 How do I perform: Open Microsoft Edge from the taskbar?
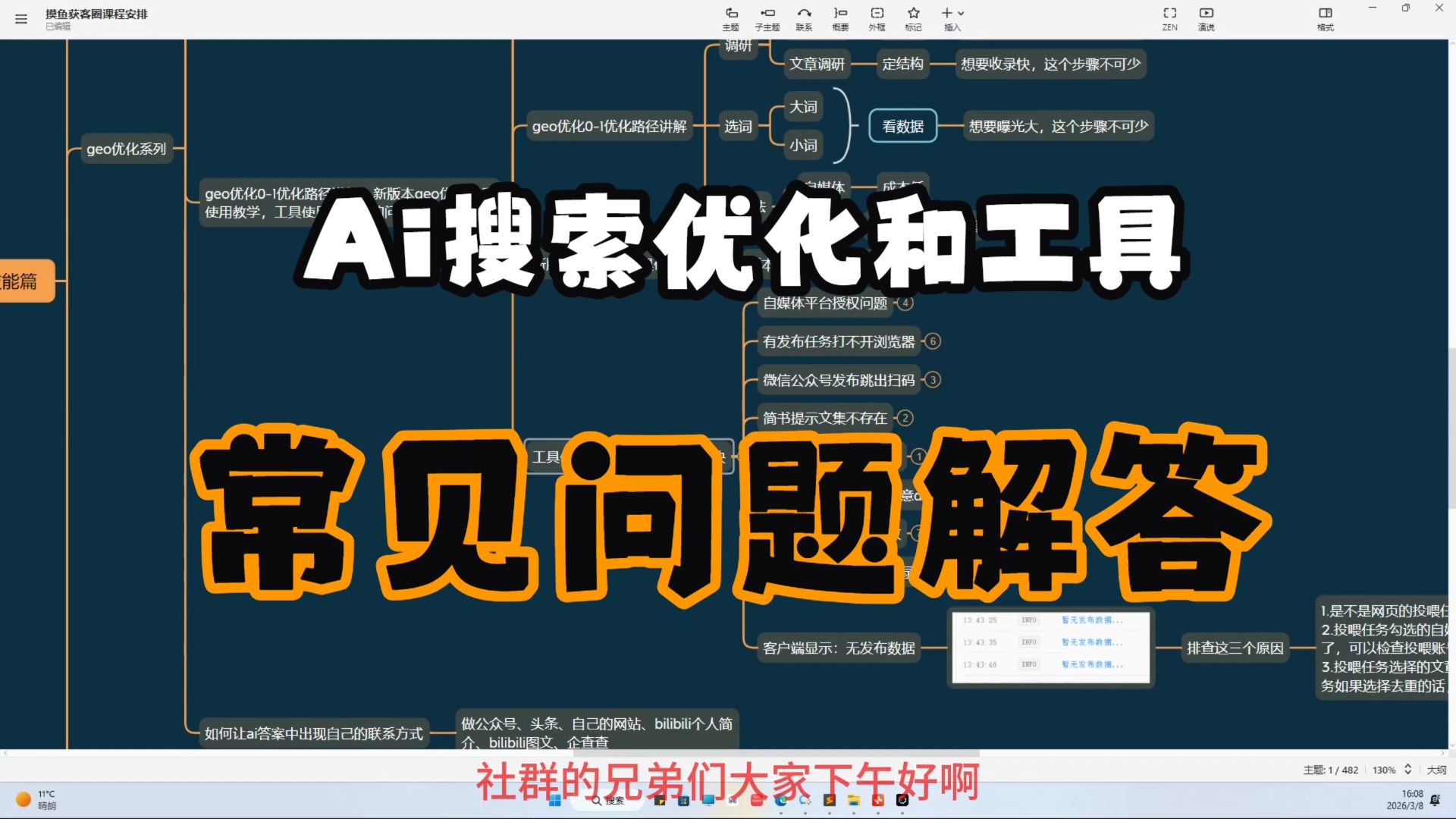pos(781,800)
